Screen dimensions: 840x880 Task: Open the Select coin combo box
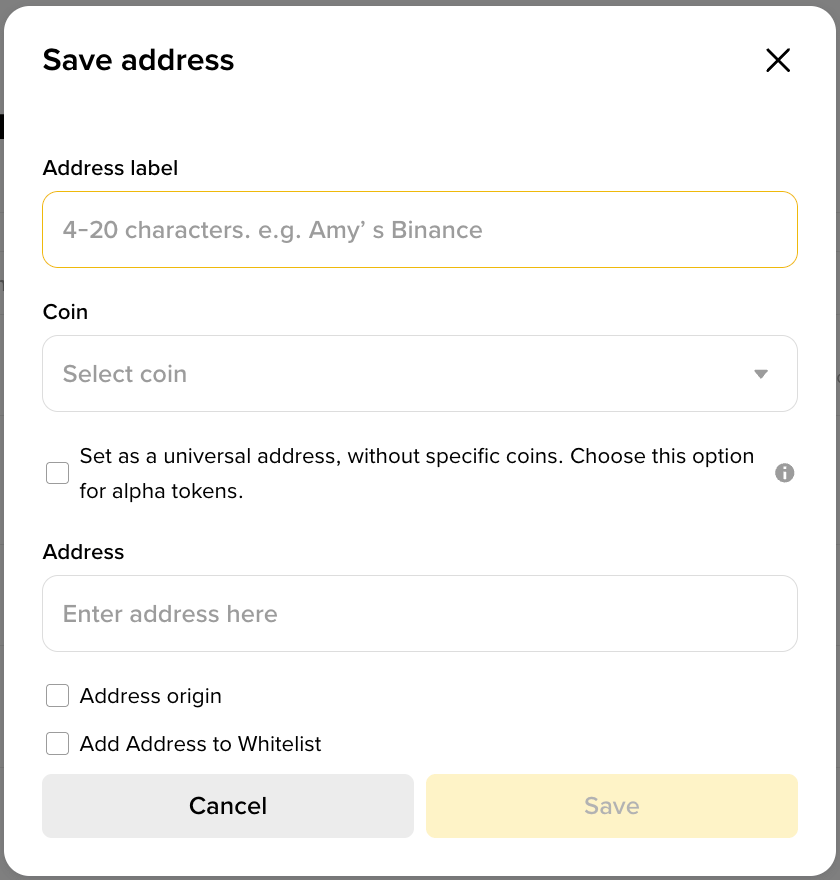coord(400,374)
